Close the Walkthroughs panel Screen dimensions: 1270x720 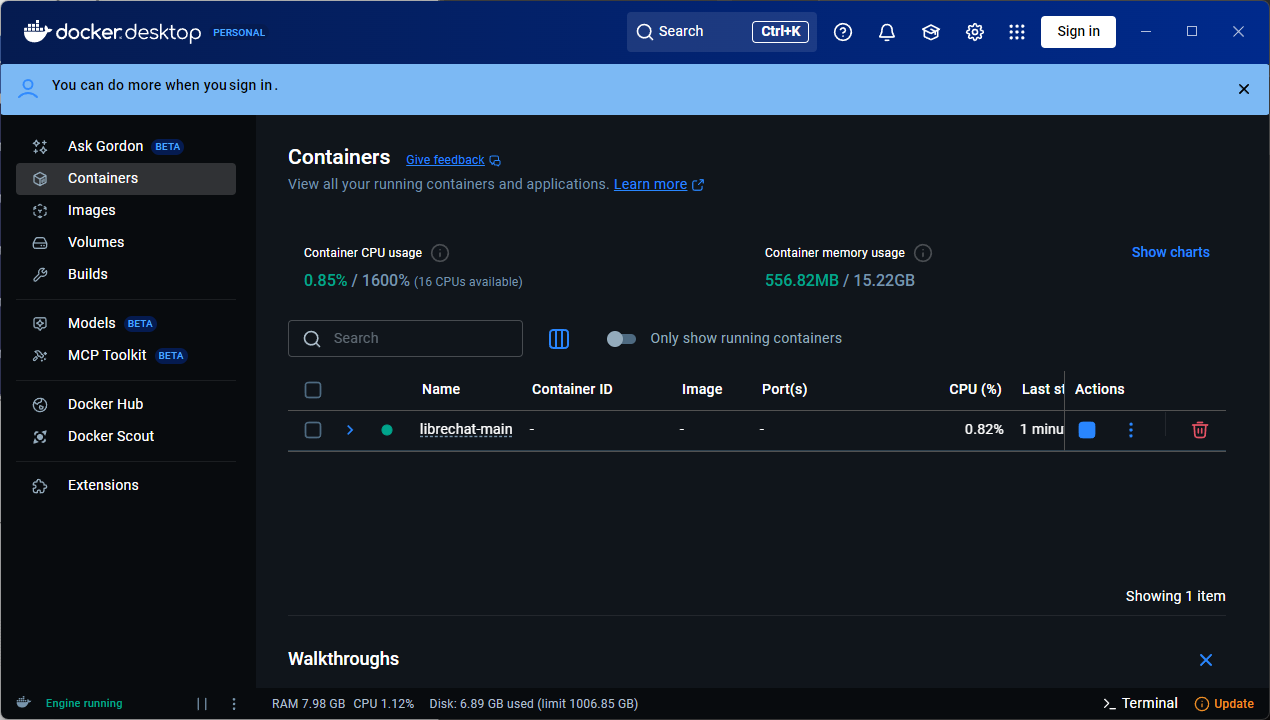1206,660
